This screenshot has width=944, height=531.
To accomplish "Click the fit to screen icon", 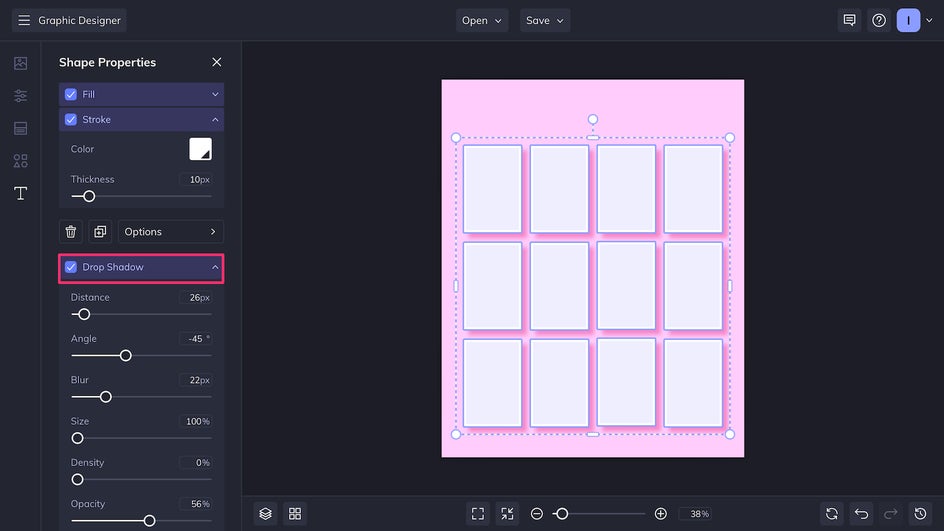I will coord(478,514).
